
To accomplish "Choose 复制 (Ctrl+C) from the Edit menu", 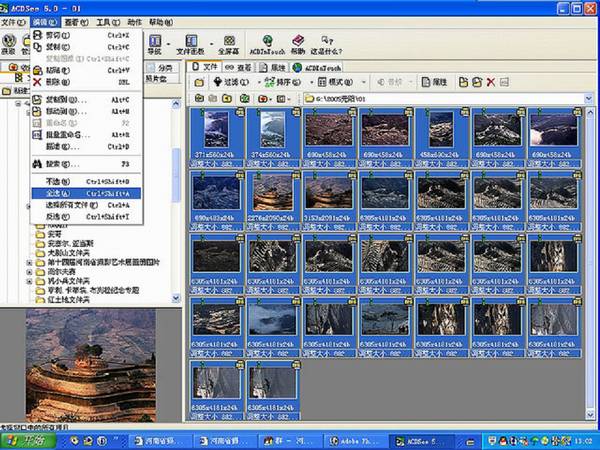I will point(86,47).
